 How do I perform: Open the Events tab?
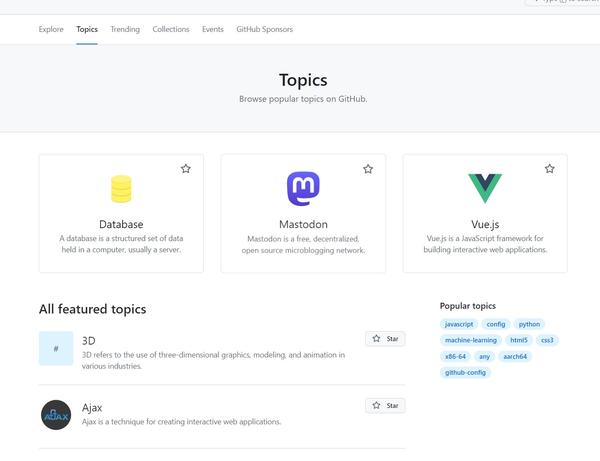(213, 30)
